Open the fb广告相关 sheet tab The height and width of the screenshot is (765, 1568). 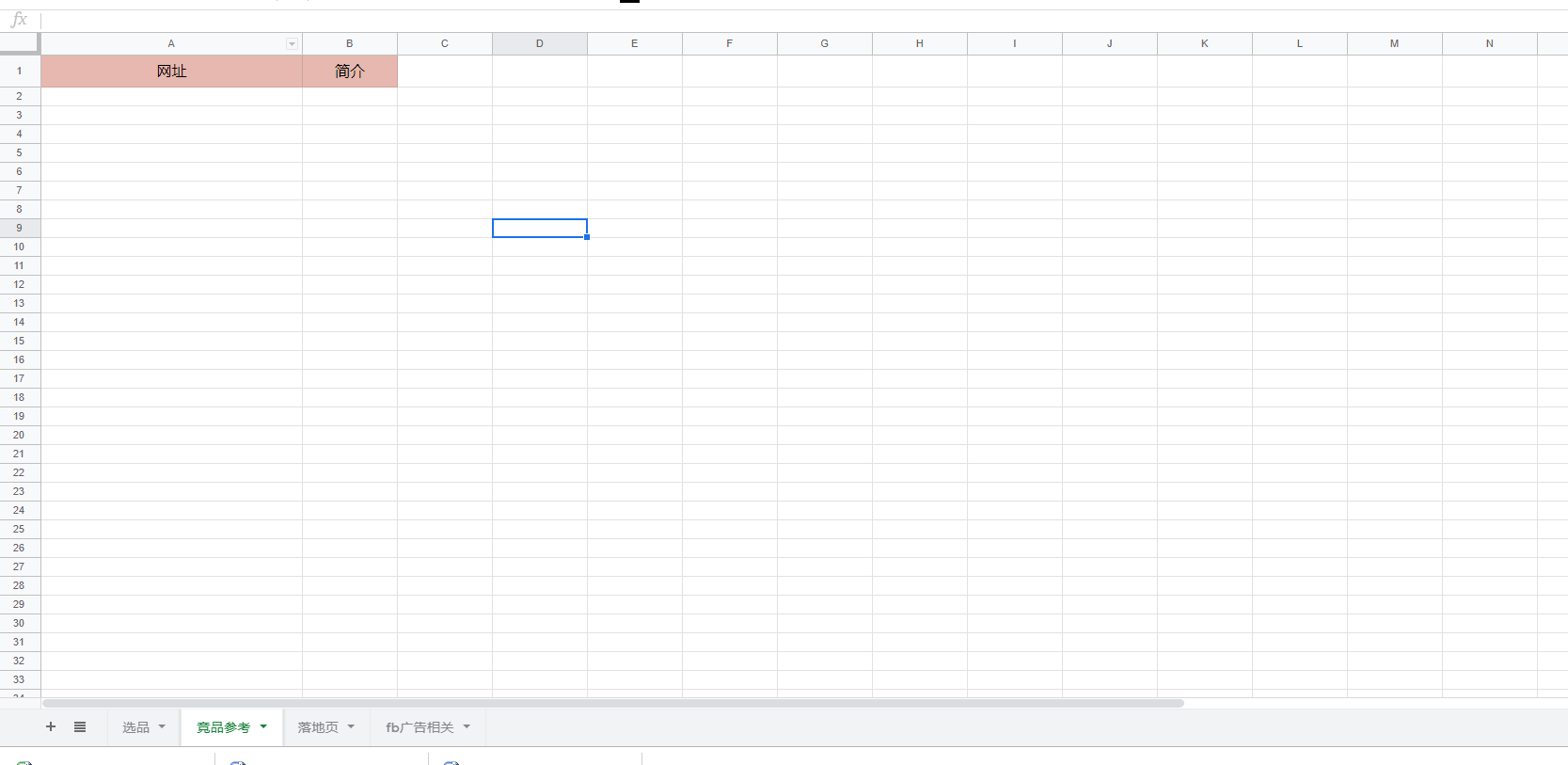pos(420,727)
